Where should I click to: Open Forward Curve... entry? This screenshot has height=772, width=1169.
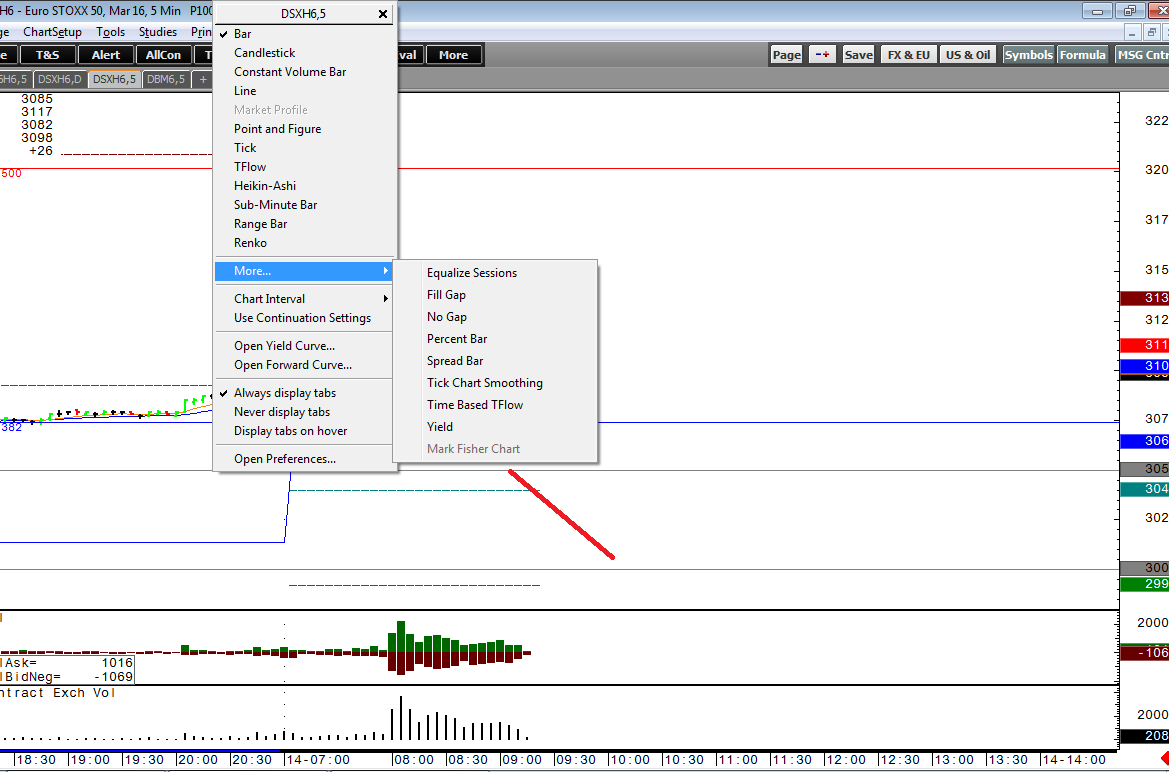[293, 365]
